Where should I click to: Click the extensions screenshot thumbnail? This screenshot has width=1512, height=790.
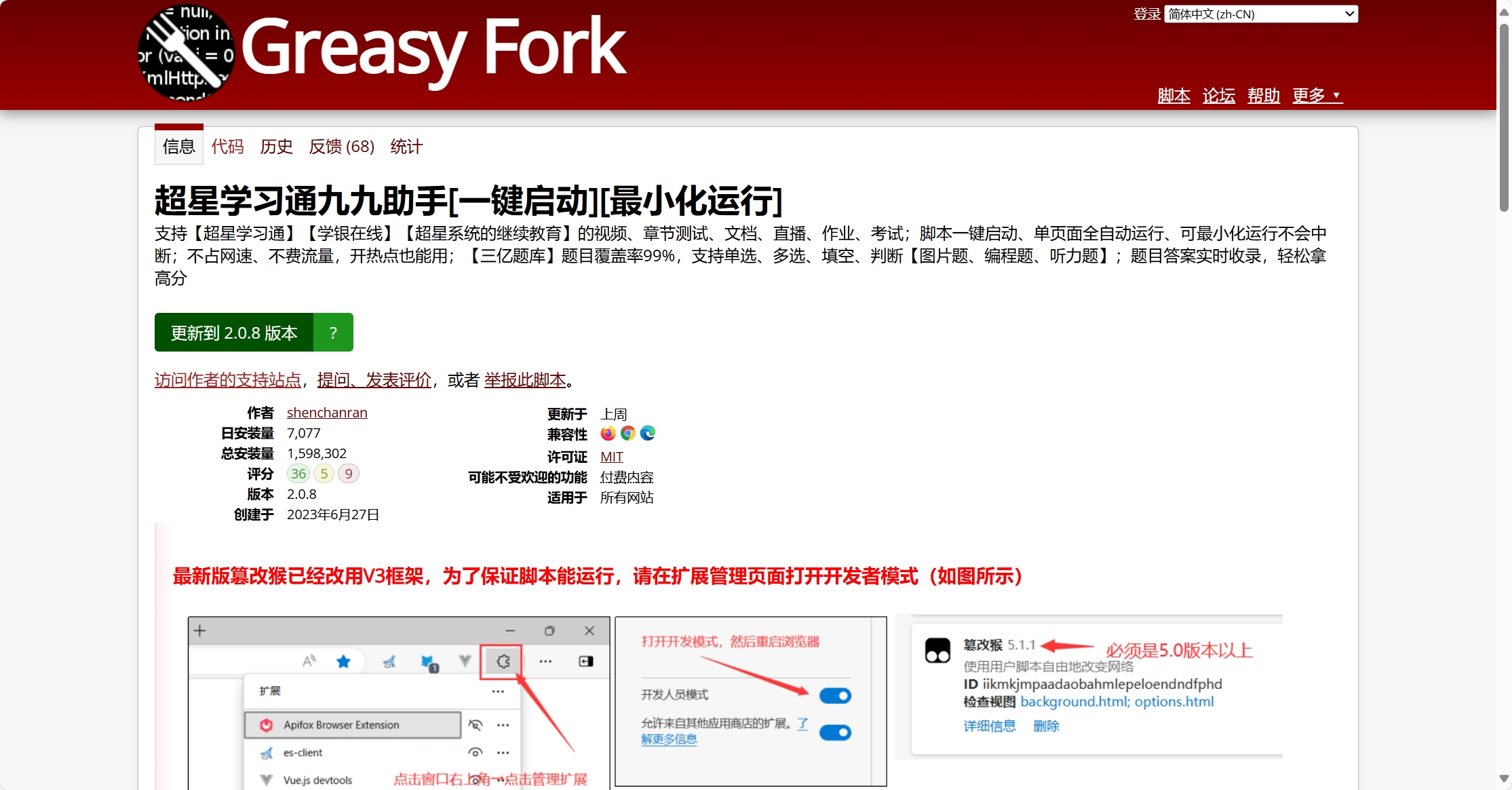399,702
